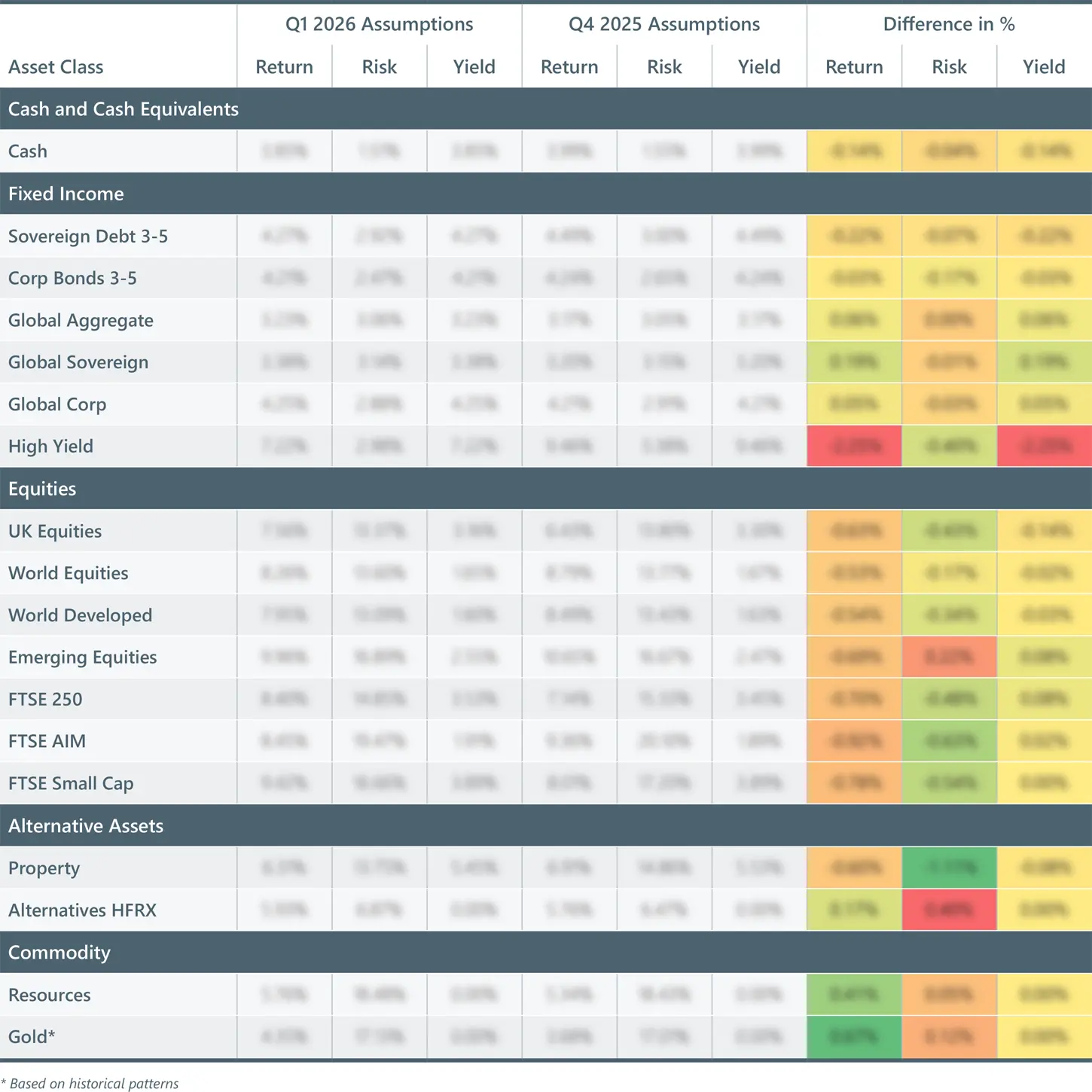Image resolution: width=1092 pixels, height=1092 pixels.
Task: Click the red High Yield Return difference cell
Action: tap(854, 447)
